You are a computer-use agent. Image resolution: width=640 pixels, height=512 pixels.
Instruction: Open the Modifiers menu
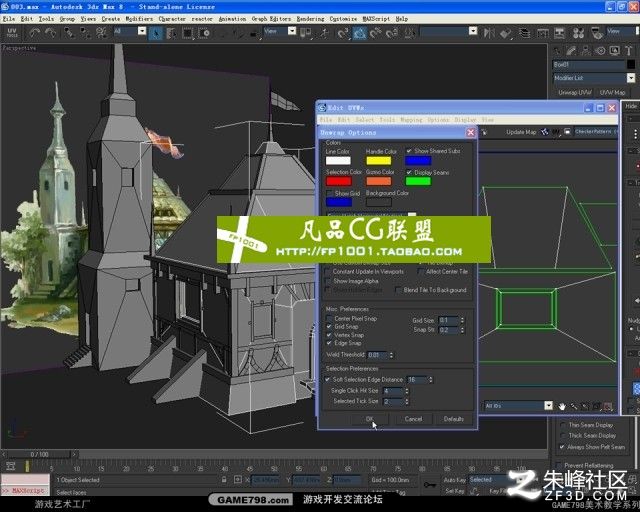coord(139,19)
